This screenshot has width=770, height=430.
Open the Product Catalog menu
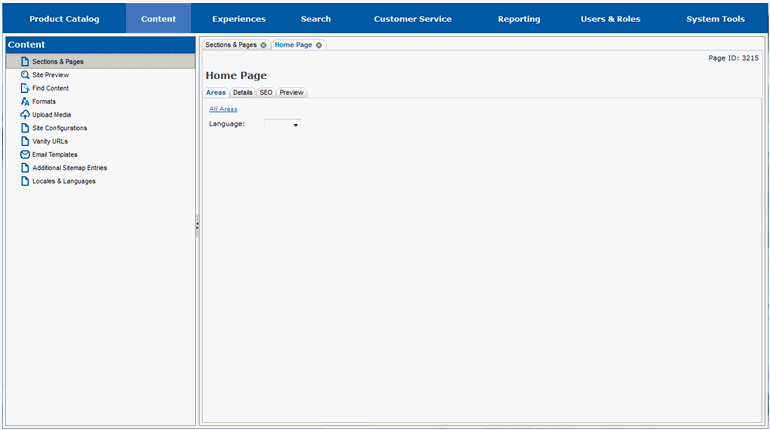(x=64, y=19)
